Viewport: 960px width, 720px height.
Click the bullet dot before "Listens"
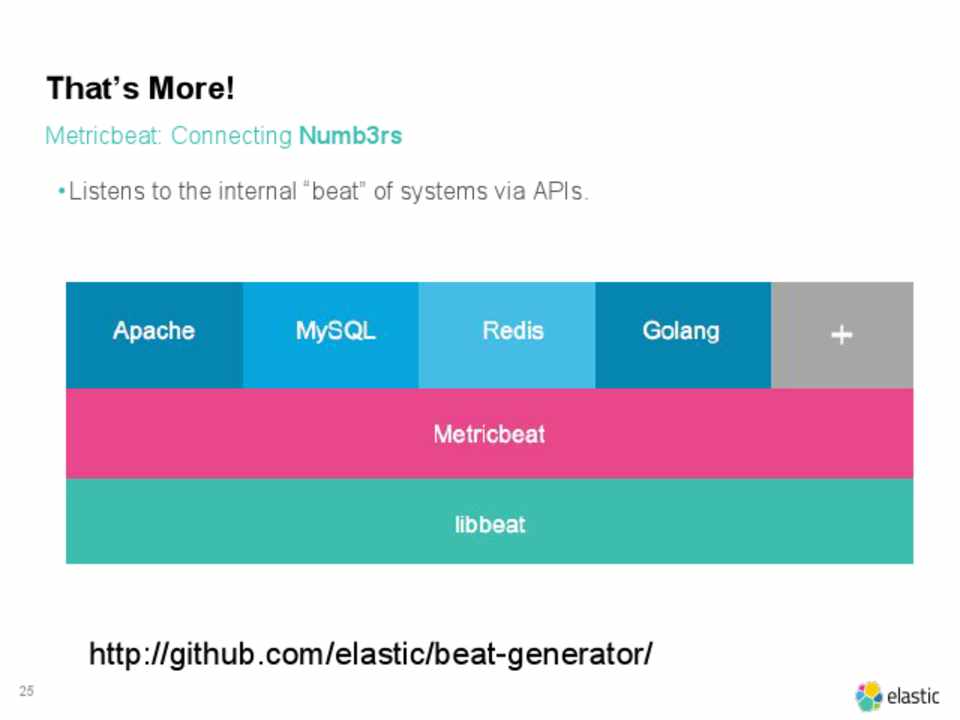point(62,191)
